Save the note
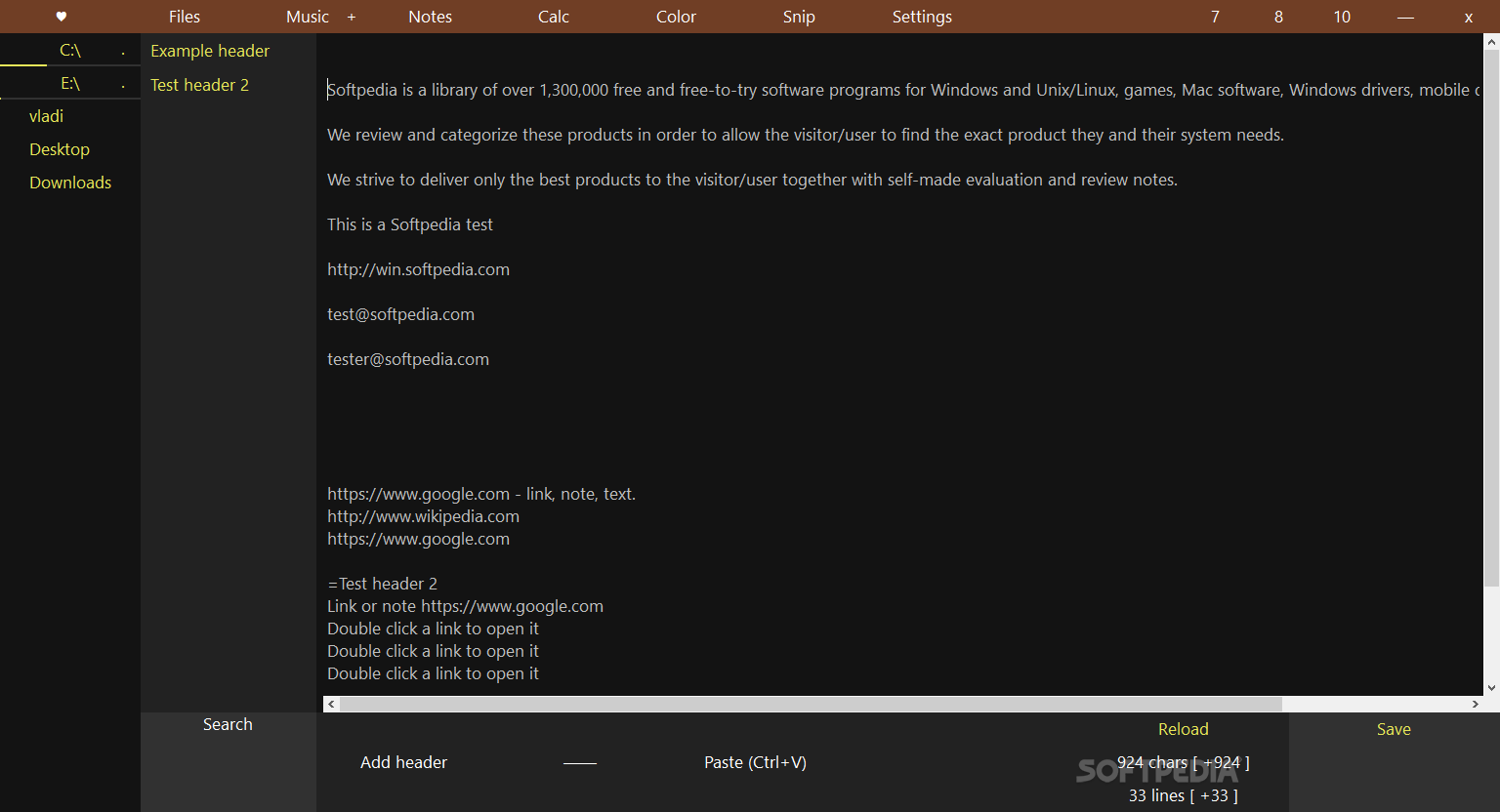Image resolution: width=1500 pixels, height=812 pixels. [1394, 729]
